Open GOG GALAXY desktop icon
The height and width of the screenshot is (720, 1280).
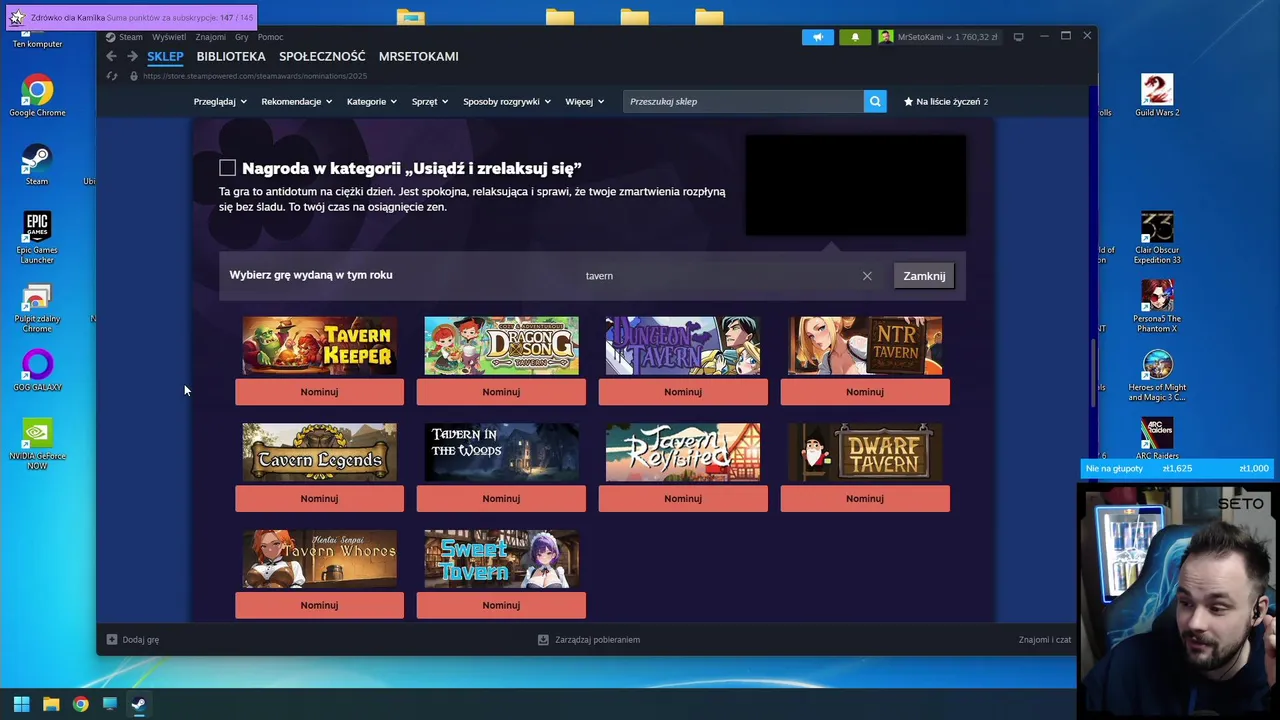point(37,371)
